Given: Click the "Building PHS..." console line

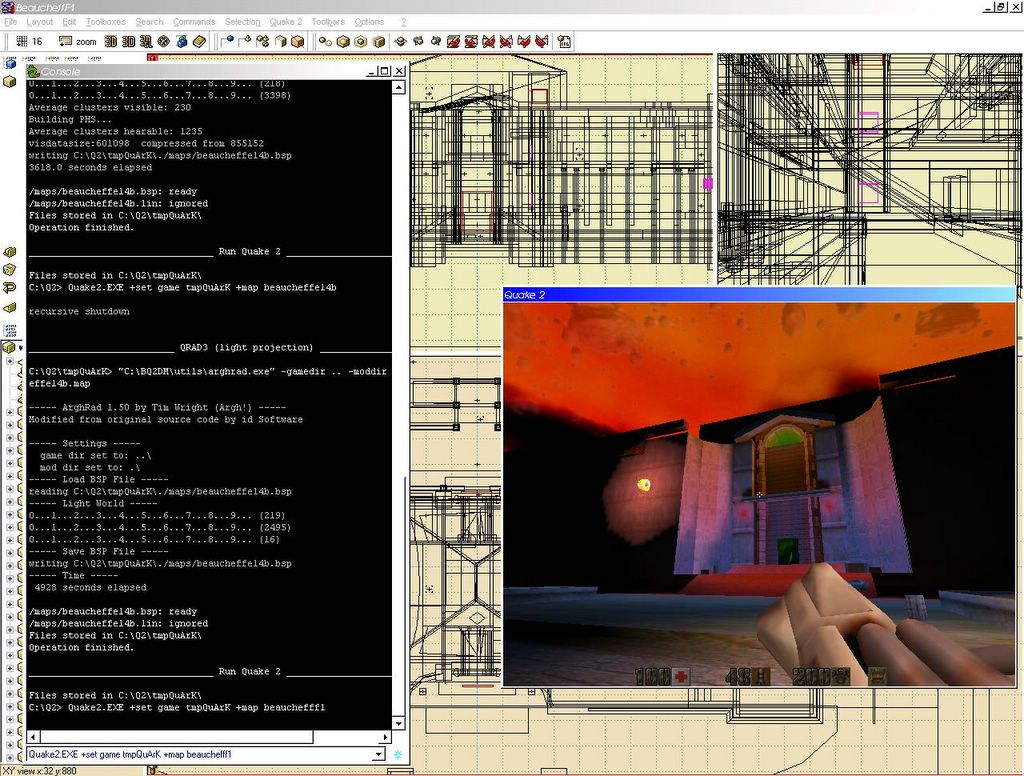Looking at the screenshot, I should [x=70, y=120].
